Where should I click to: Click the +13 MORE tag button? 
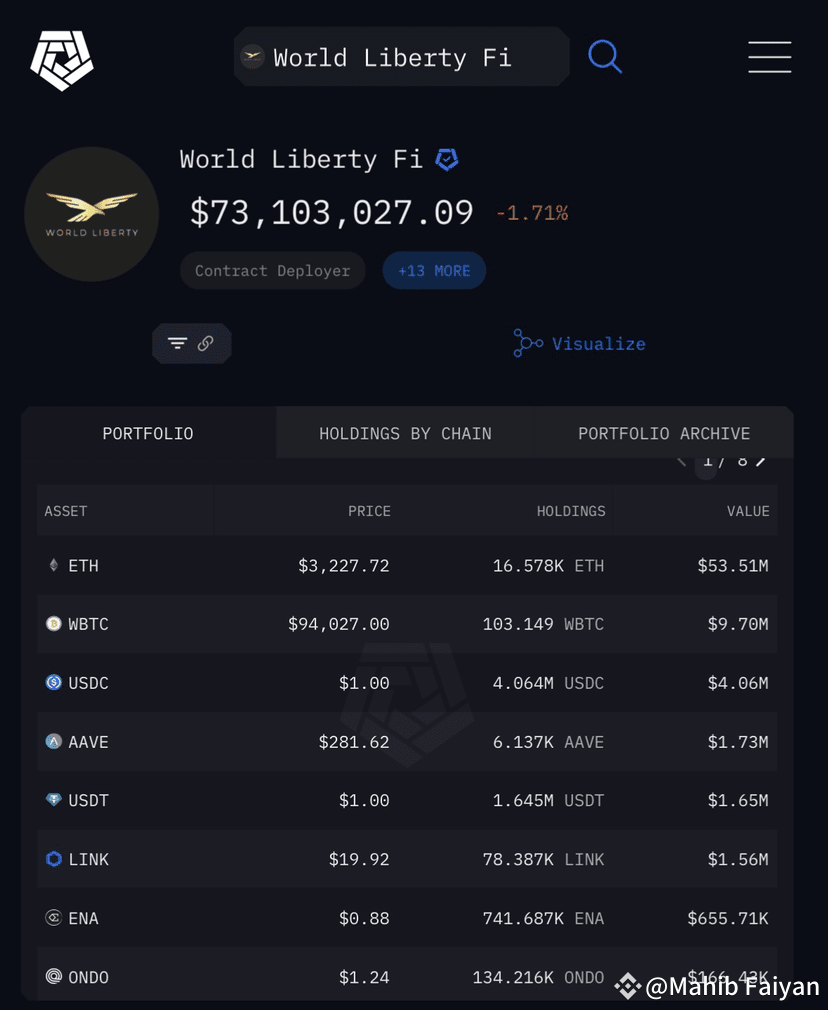434,270
